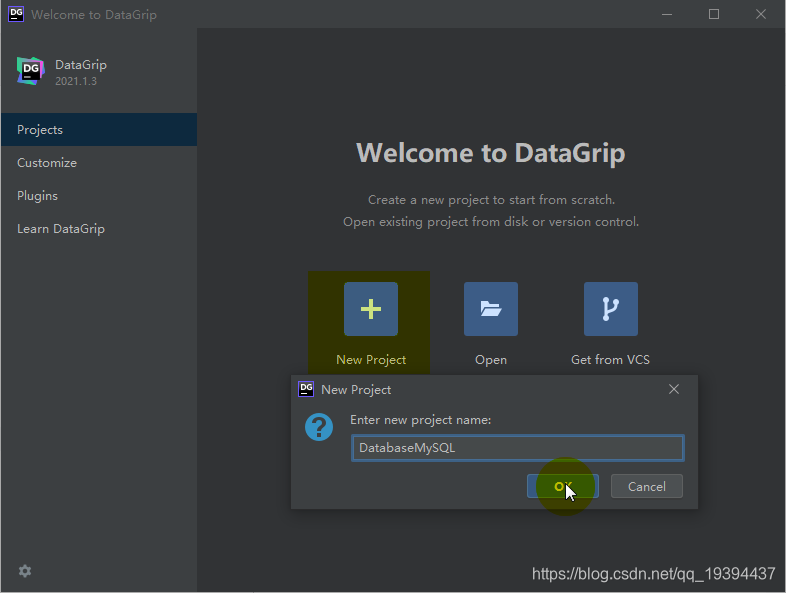
Task: Select the Projects tab
Action: coord(99,129)
